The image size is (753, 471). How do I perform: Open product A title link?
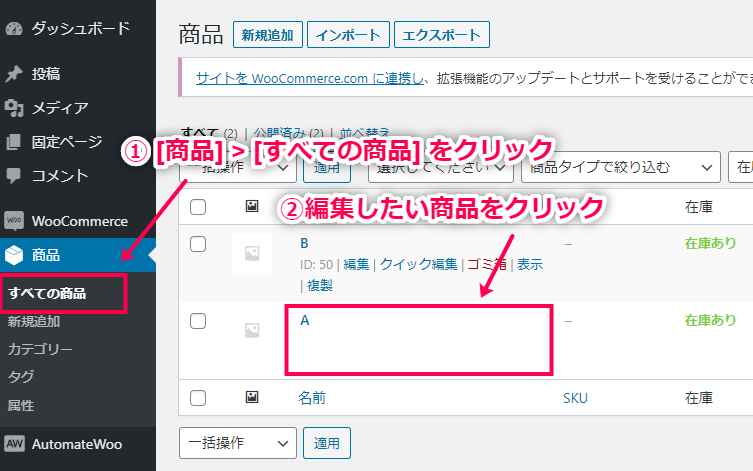point(304,320)
